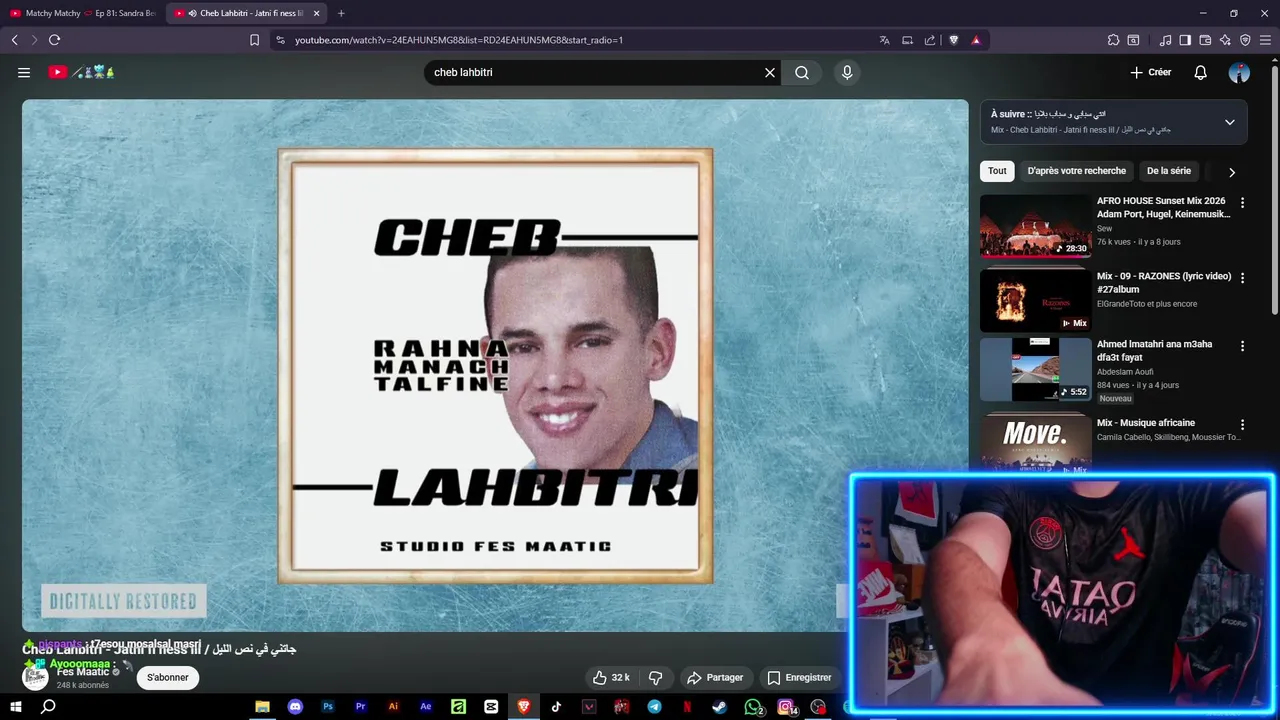The image size is (1280, 720).
Task: Open Discord from taskbar
Action: (x=295, y=707)
